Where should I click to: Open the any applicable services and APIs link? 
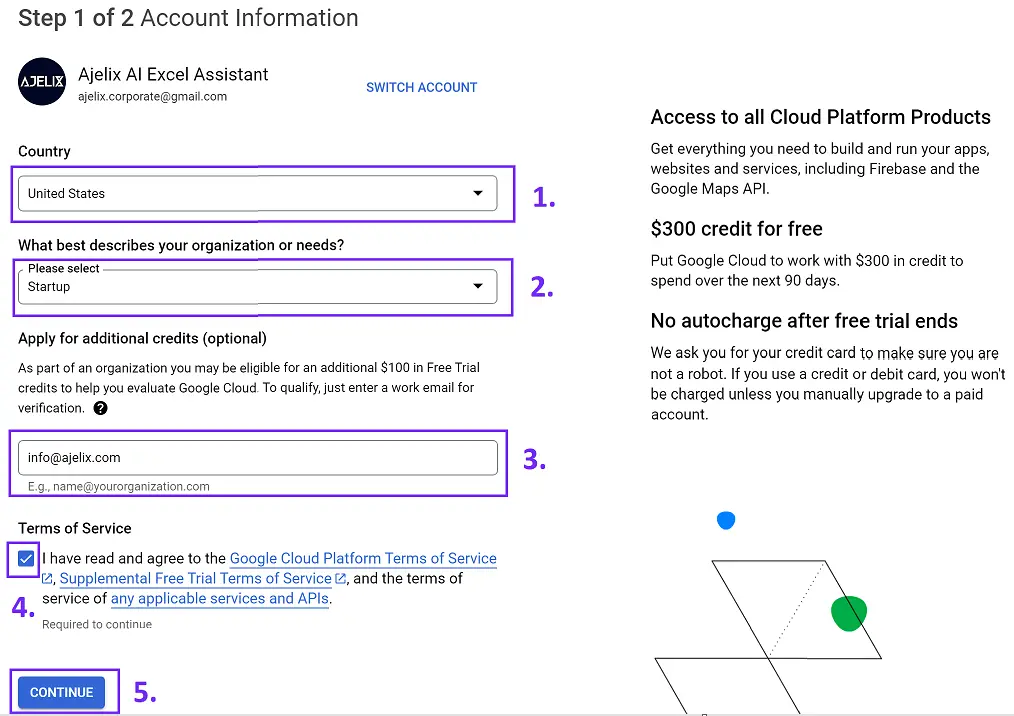(x=220, y=598)
